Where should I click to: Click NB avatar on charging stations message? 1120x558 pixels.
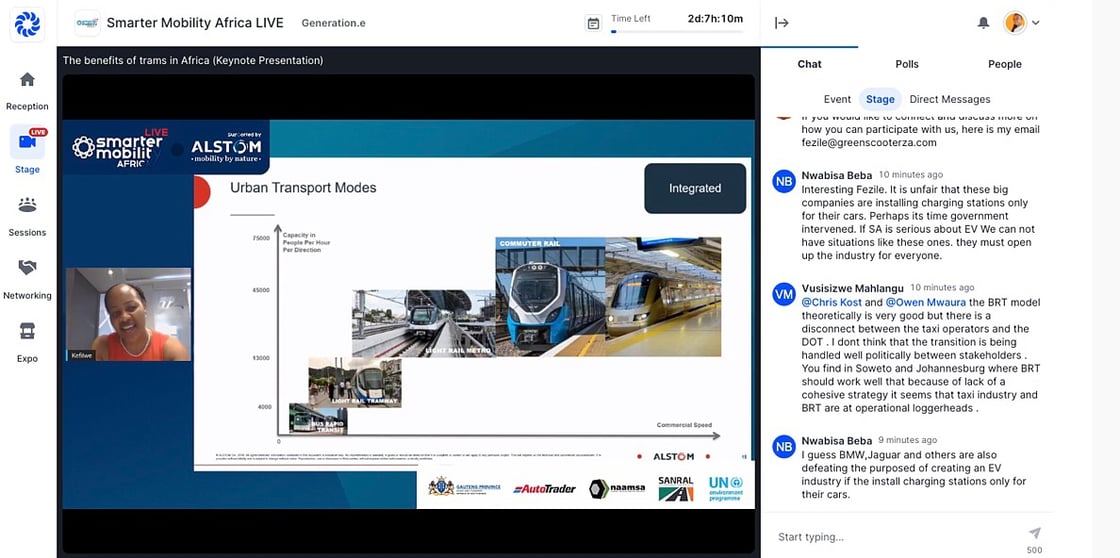pyautogui.click(x=784, y=181)
